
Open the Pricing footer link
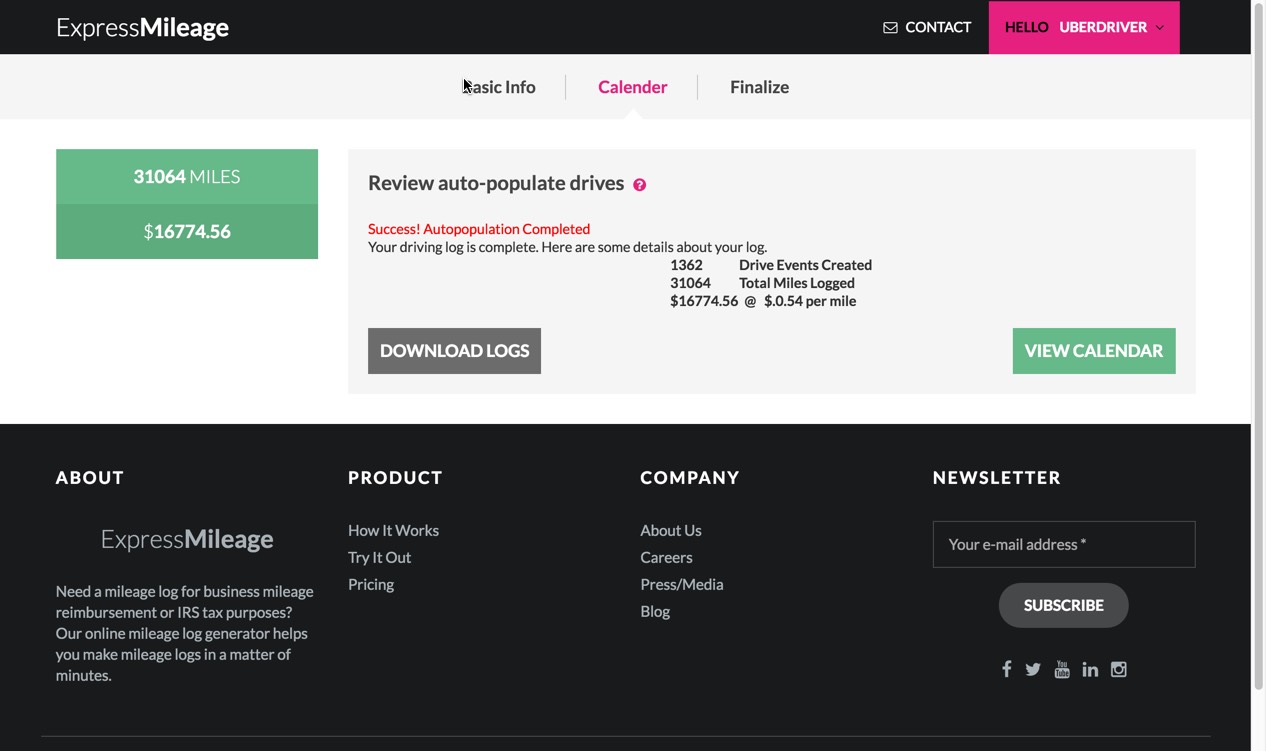[370, 584]
